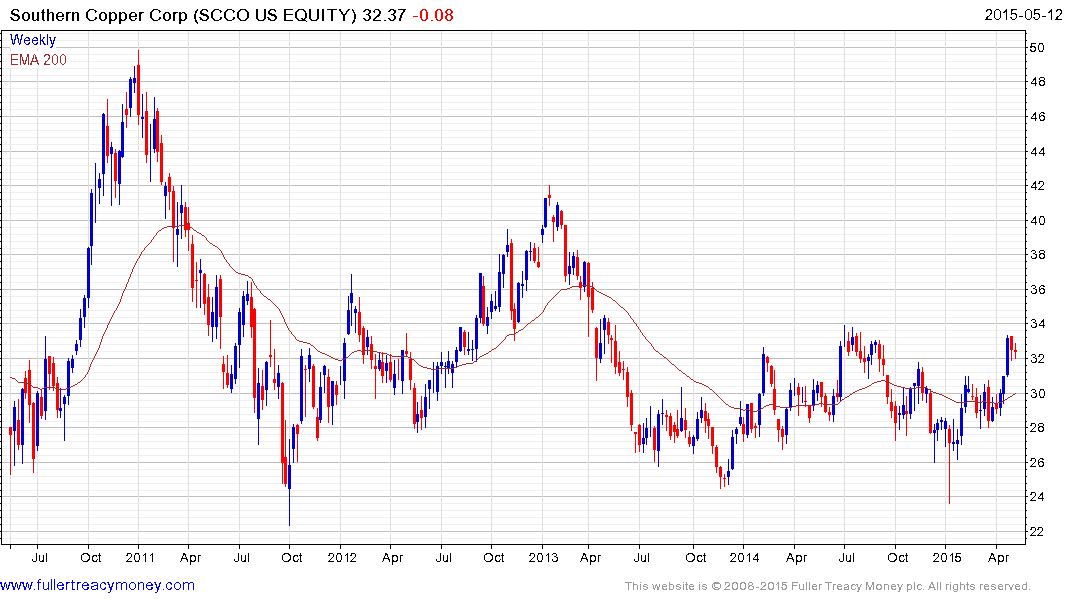This screenshot has height=600, width=1075.
Task: Click the 34 price axis label
Action: pyautogui.click(x=1037, y=324)
